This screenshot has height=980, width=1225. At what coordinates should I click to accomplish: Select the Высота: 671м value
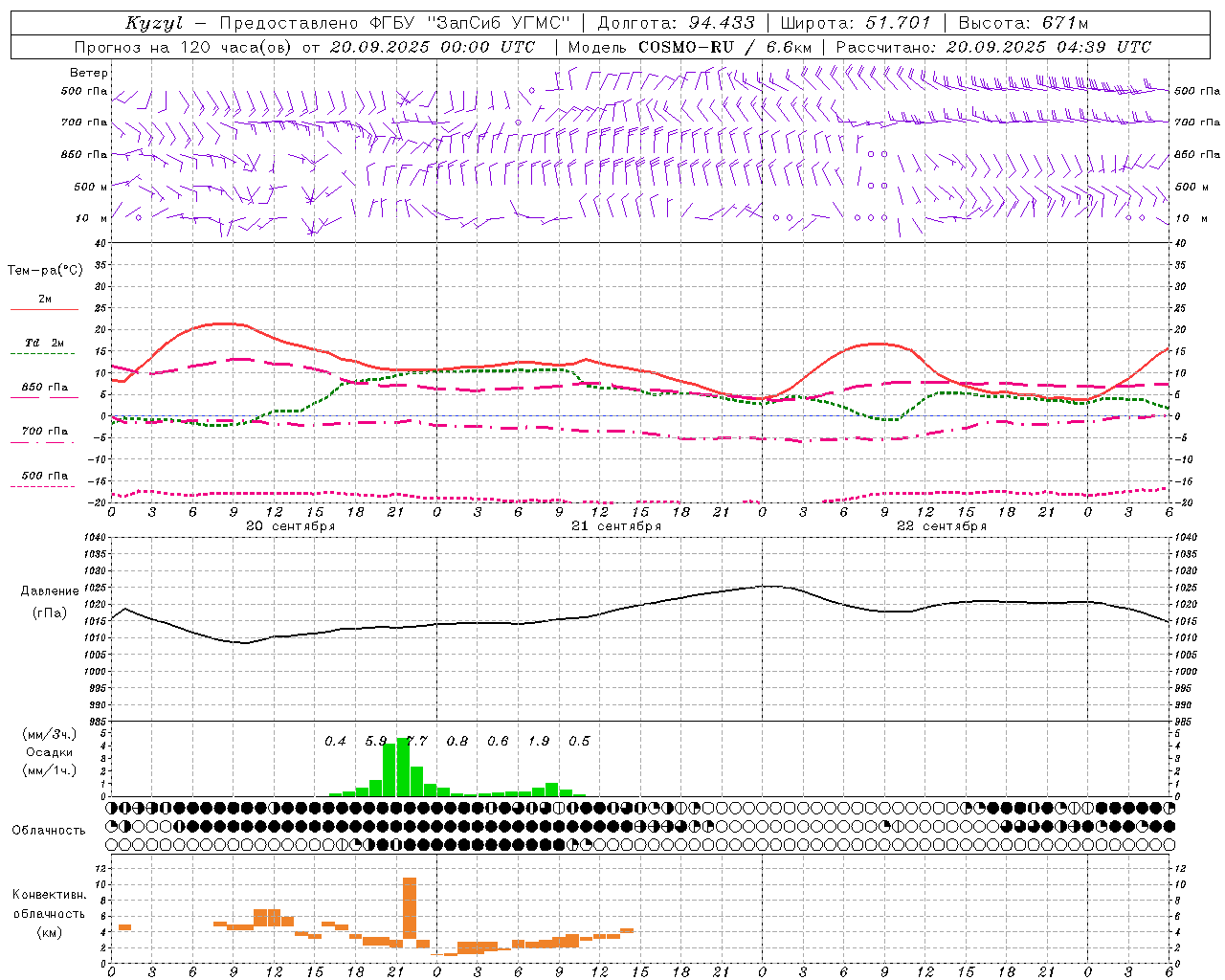click(1024, 23)
